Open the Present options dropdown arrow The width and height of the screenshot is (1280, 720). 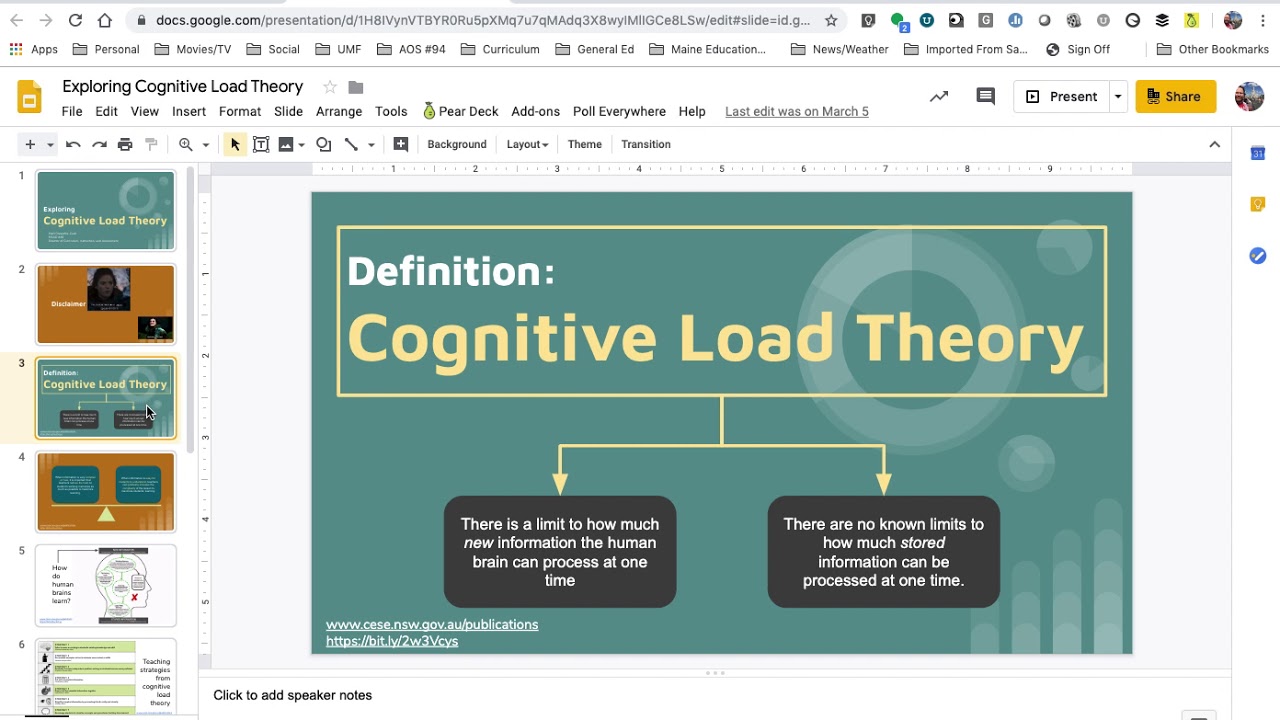[1118, 97]
